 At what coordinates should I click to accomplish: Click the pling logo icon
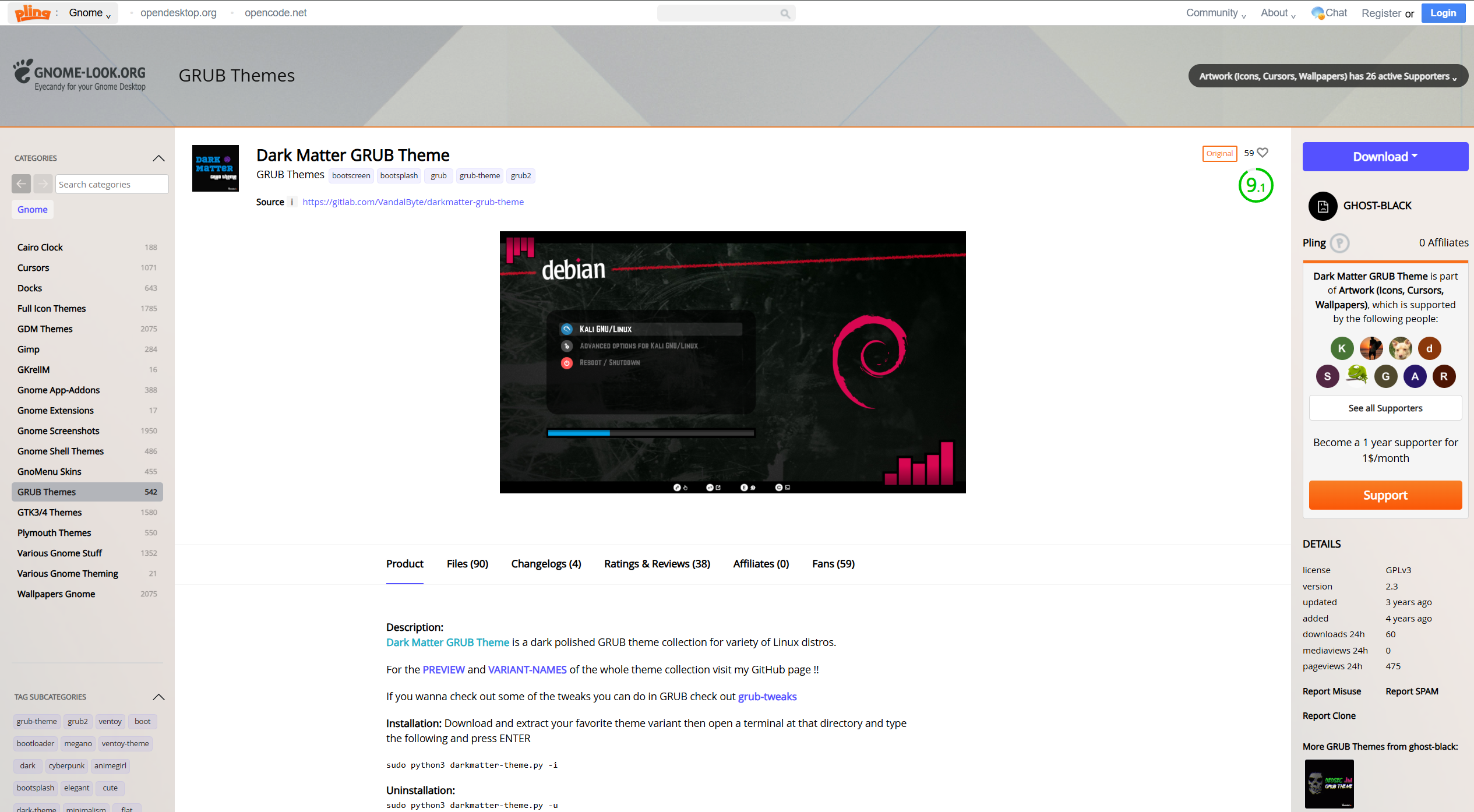point(33,13)
